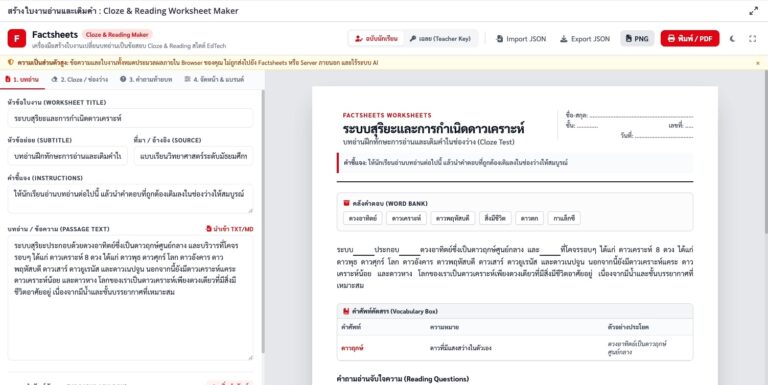Click the fullscreen icon beside dark mode
This screenshot has height=385, width=768.
(x=752, y=39)
